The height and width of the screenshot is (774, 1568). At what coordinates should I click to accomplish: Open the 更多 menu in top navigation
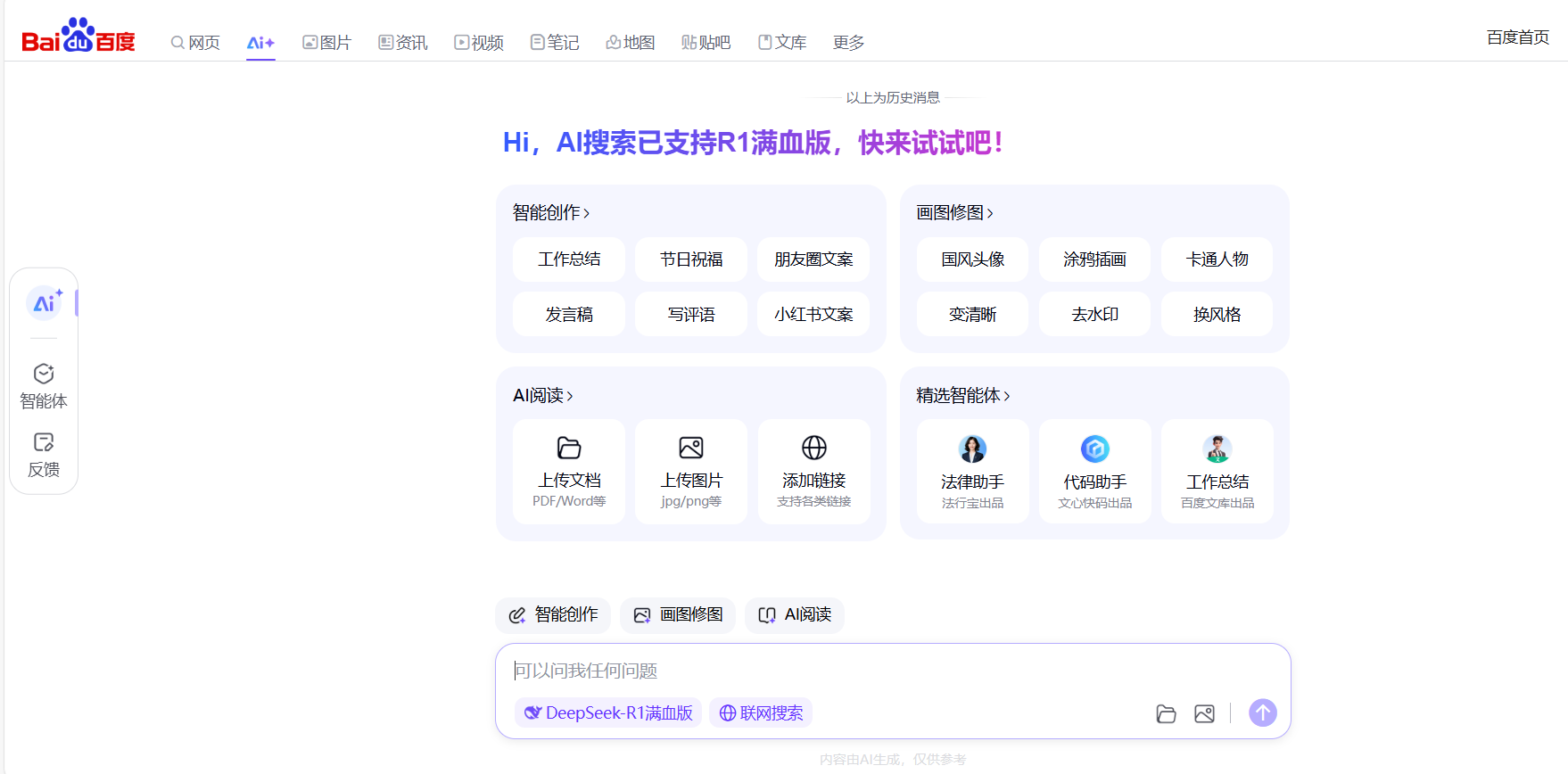(848, 42)
